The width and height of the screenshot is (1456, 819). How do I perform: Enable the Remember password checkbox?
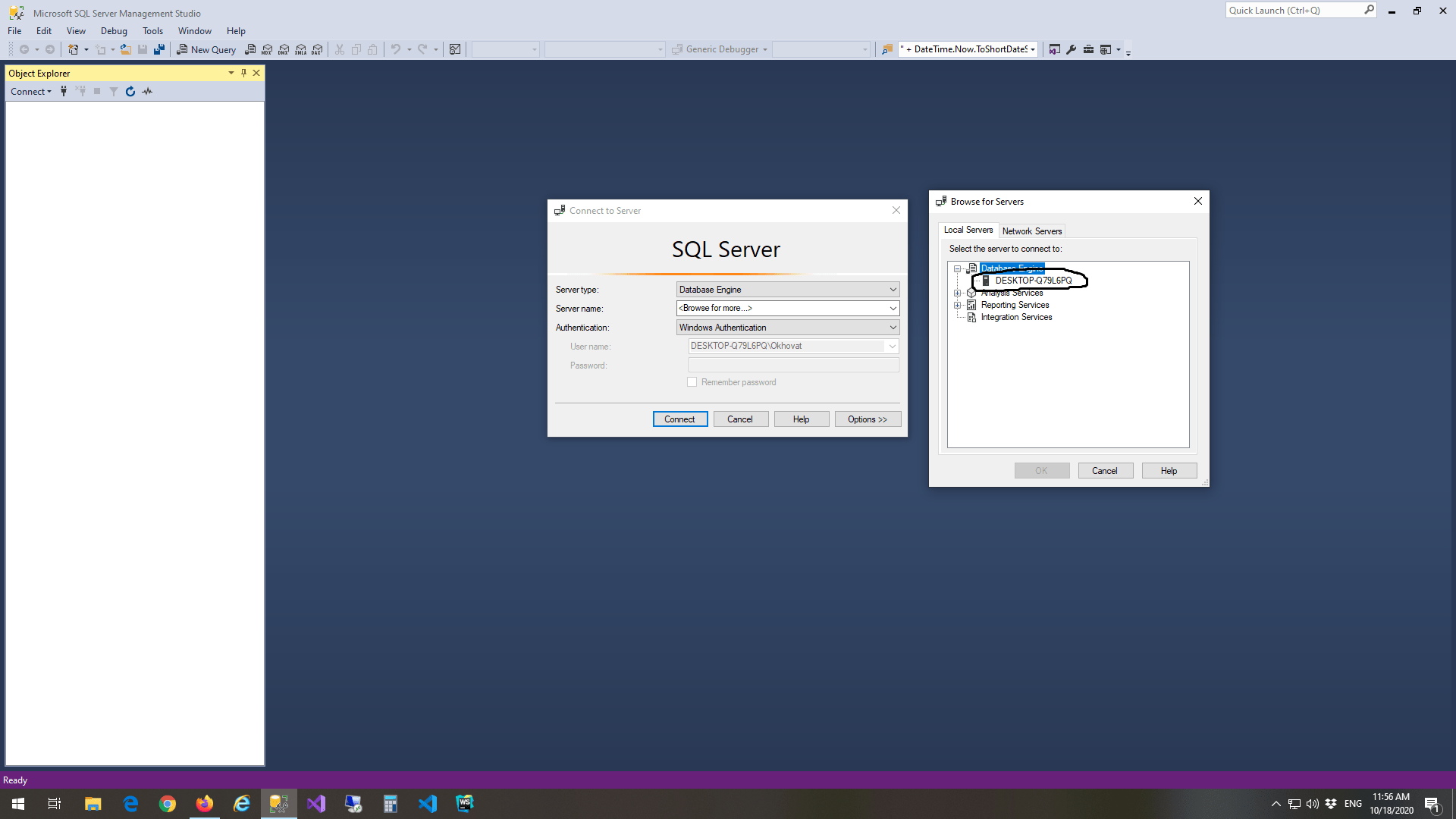point(692,382)
